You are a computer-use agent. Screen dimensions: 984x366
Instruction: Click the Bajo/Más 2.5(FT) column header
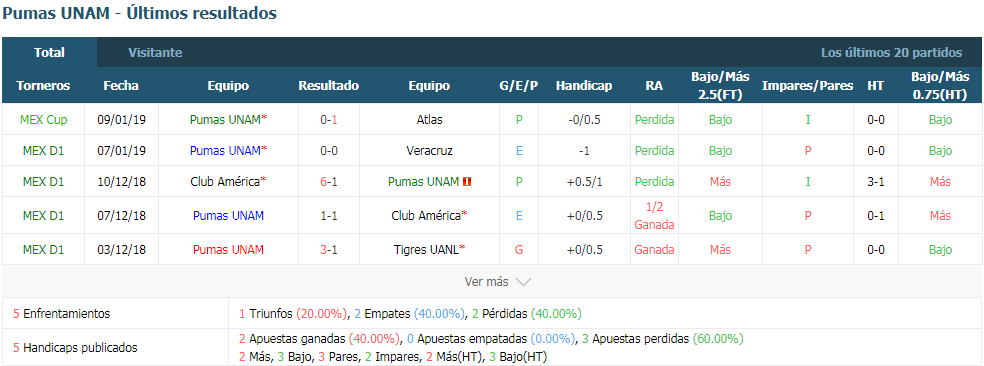[720, 85]
